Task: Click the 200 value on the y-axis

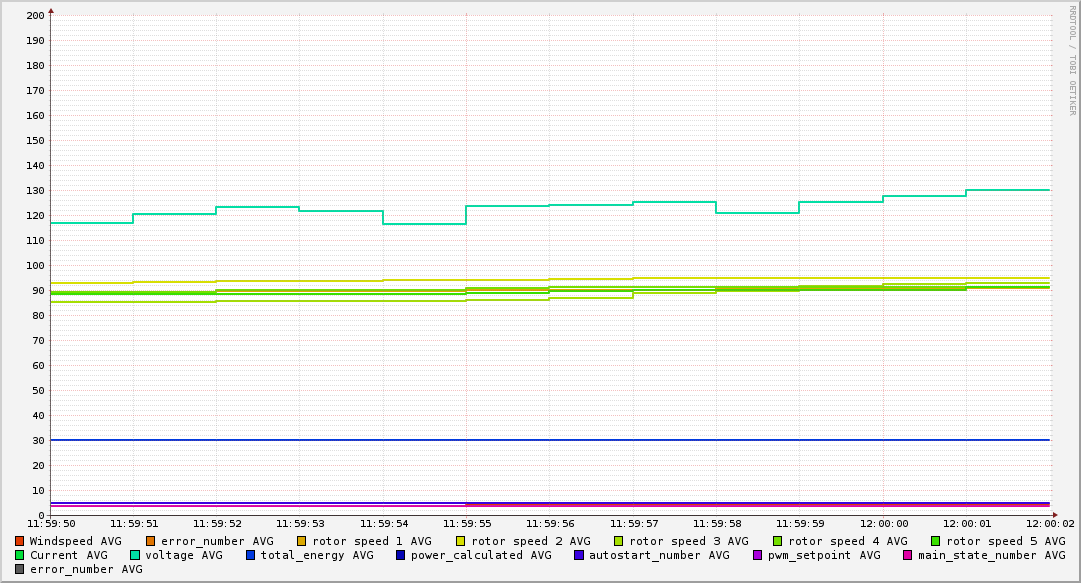Action: [35, 16]
